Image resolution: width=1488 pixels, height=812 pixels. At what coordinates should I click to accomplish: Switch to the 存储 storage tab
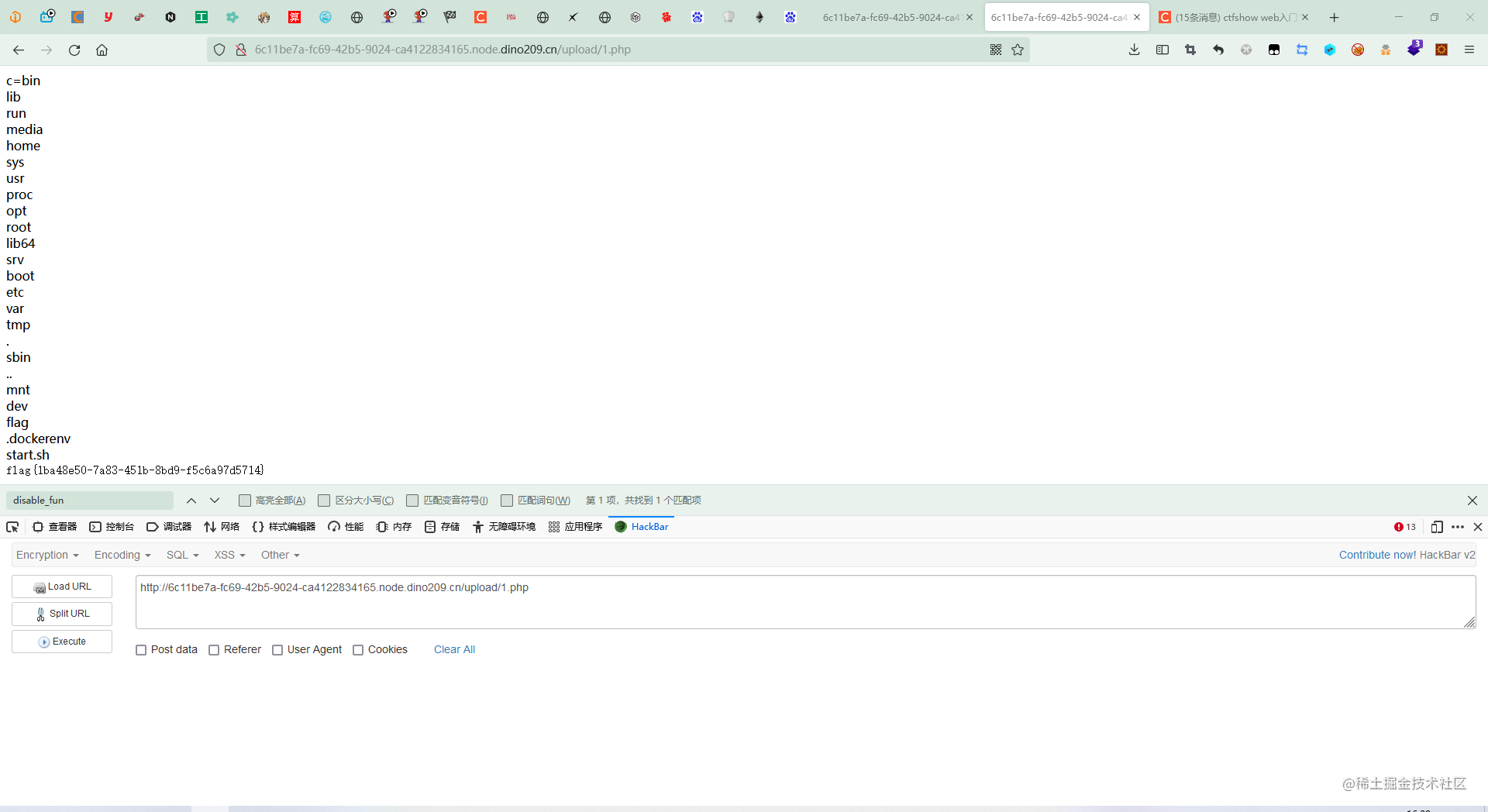(443, 527)
